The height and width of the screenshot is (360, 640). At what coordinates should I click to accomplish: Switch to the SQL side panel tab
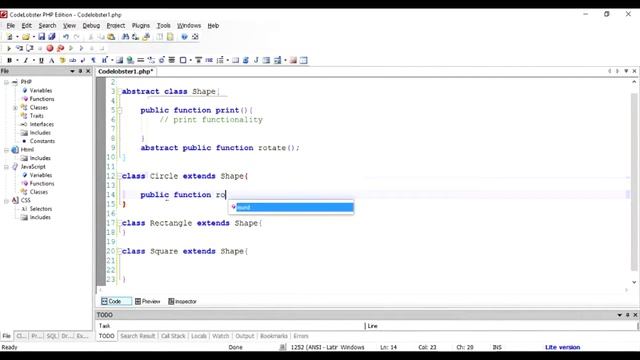tap(51, 336)
